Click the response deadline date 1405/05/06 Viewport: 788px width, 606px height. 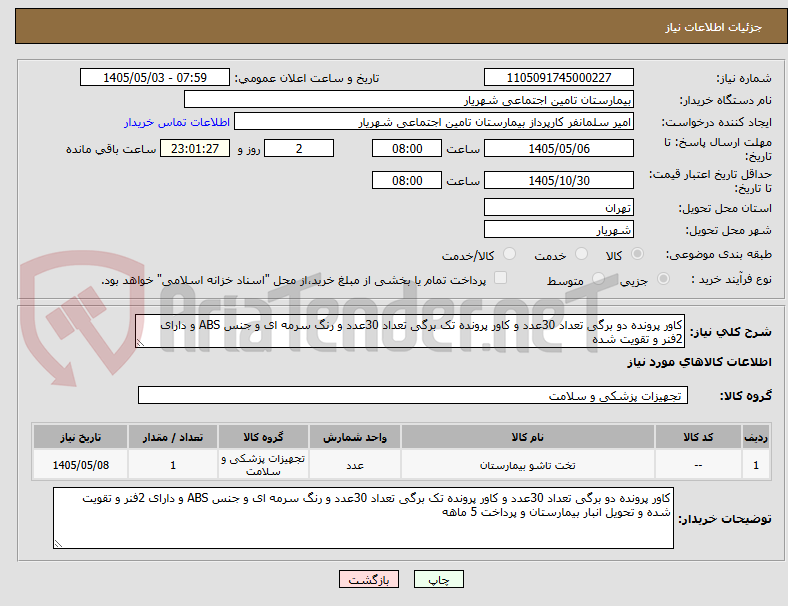point(559,148)
